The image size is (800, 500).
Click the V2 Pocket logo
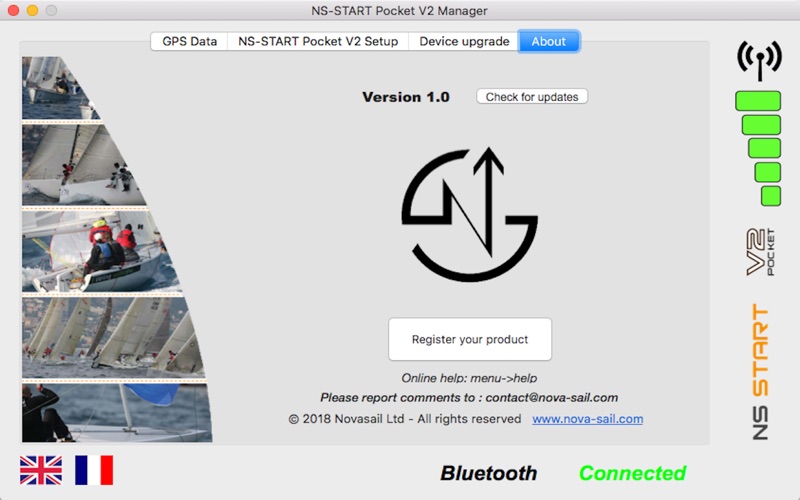pos(760,252)
